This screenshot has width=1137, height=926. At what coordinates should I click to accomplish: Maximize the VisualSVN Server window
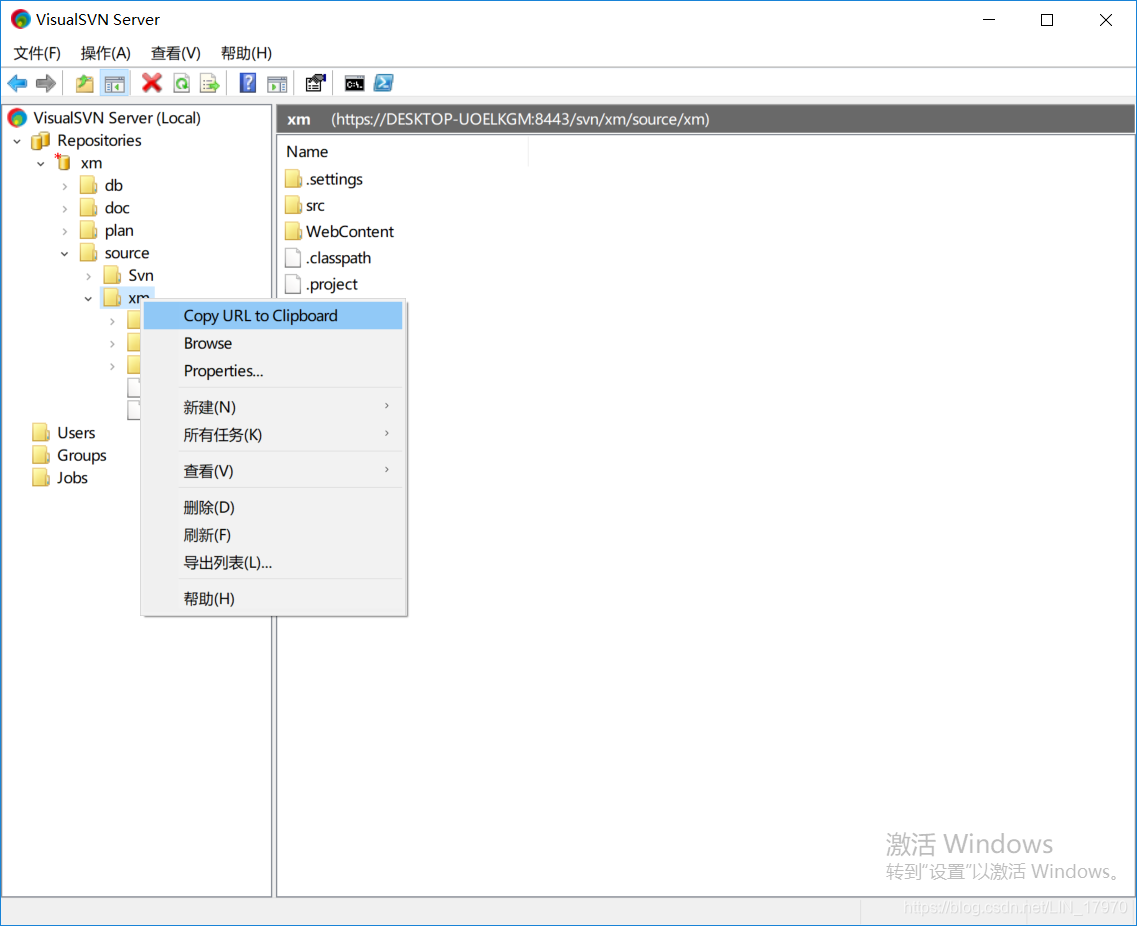(x=1046, y=20)
